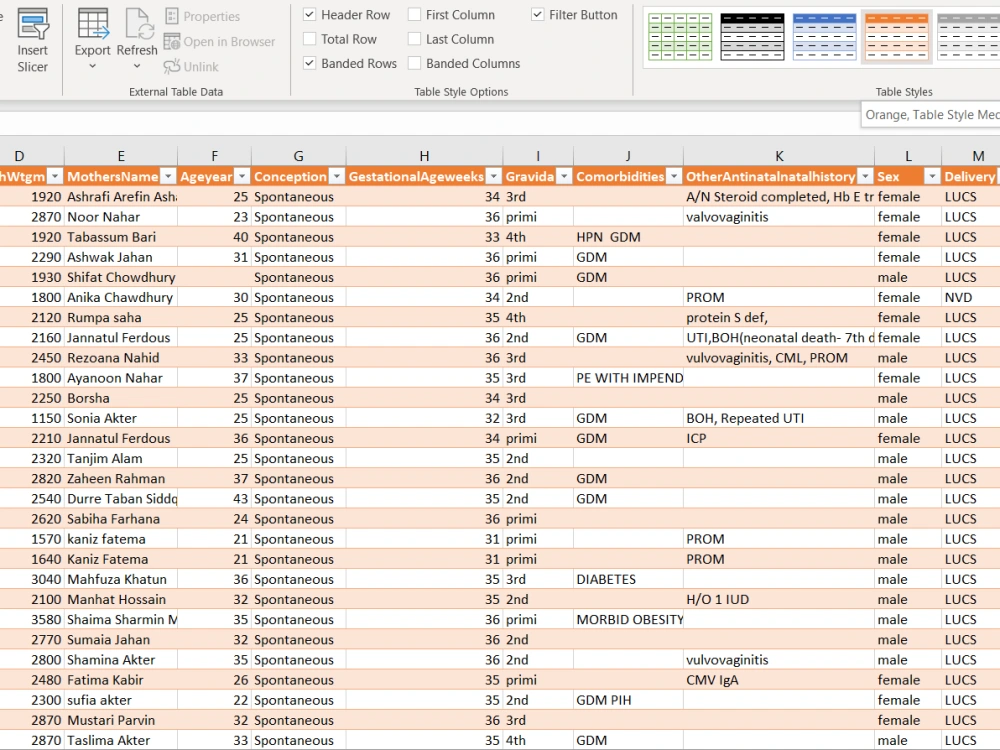Click the 'NVD' delivery cell
Viewport: 1000px width, 750px height.
coord(971,297)
